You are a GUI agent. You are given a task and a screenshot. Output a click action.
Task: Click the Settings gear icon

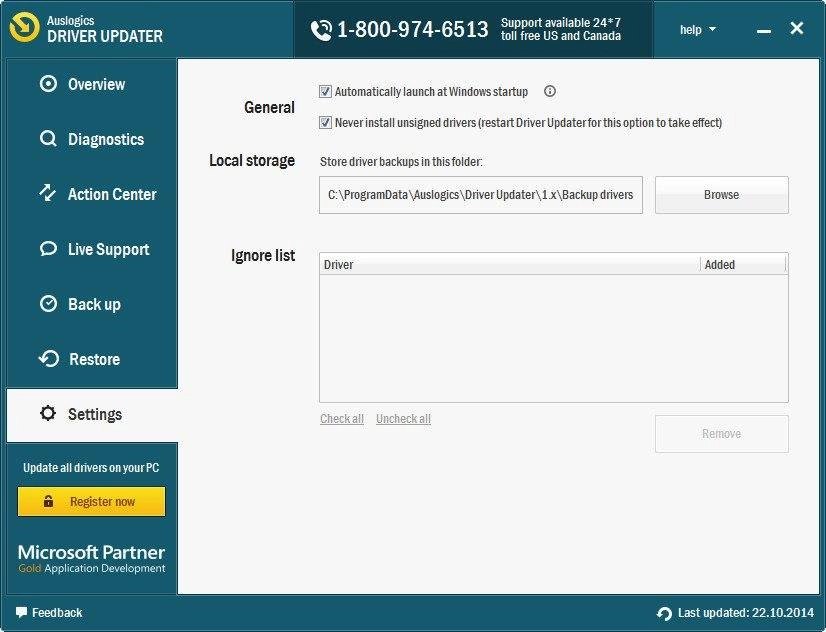(x=48, y=413)
